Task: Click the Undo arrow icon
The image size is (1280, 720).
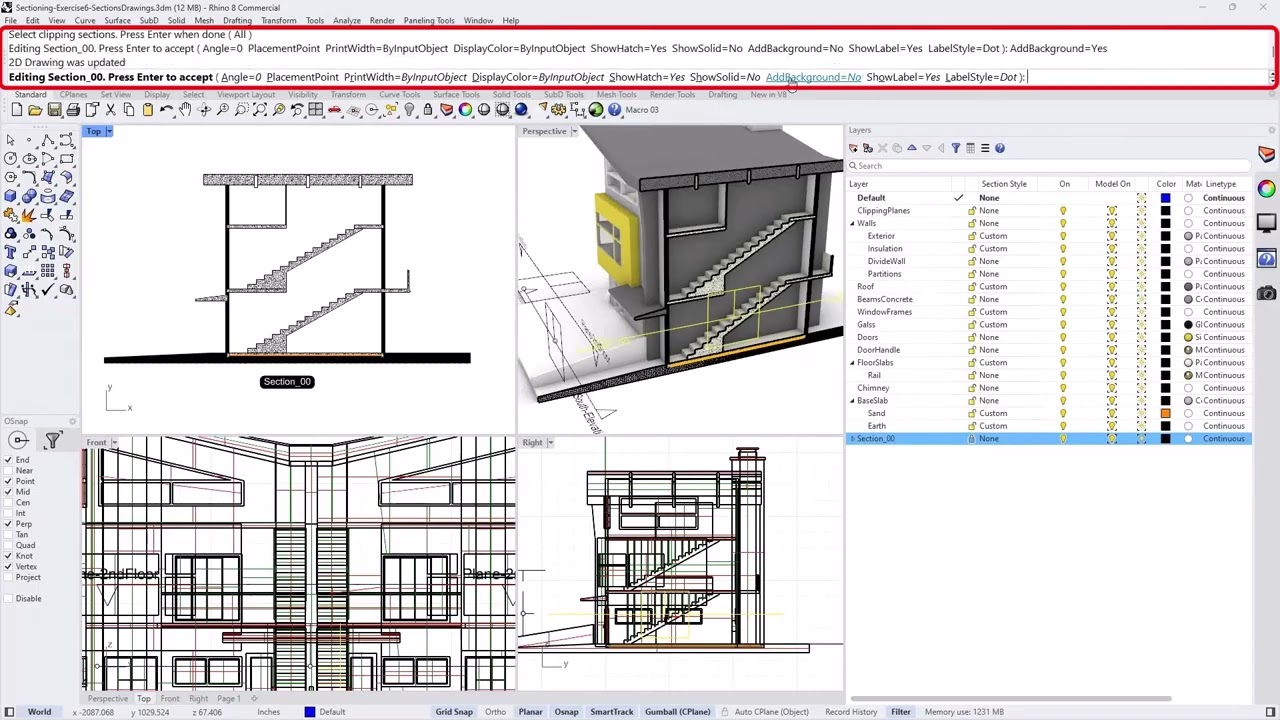Action: click(x=166, y=110)
